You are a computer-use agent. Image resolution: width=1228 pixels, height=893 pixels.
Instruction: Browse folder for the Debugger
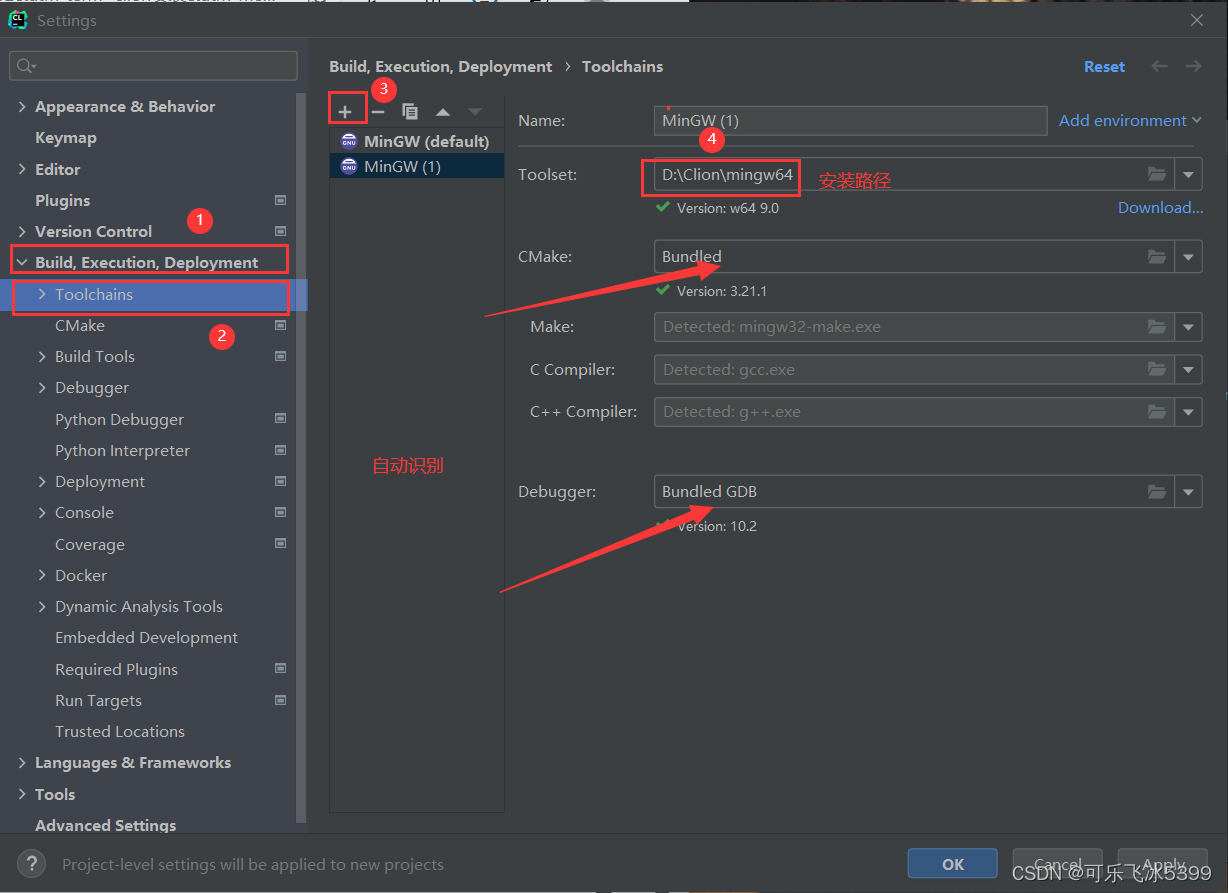(1157, 492)
